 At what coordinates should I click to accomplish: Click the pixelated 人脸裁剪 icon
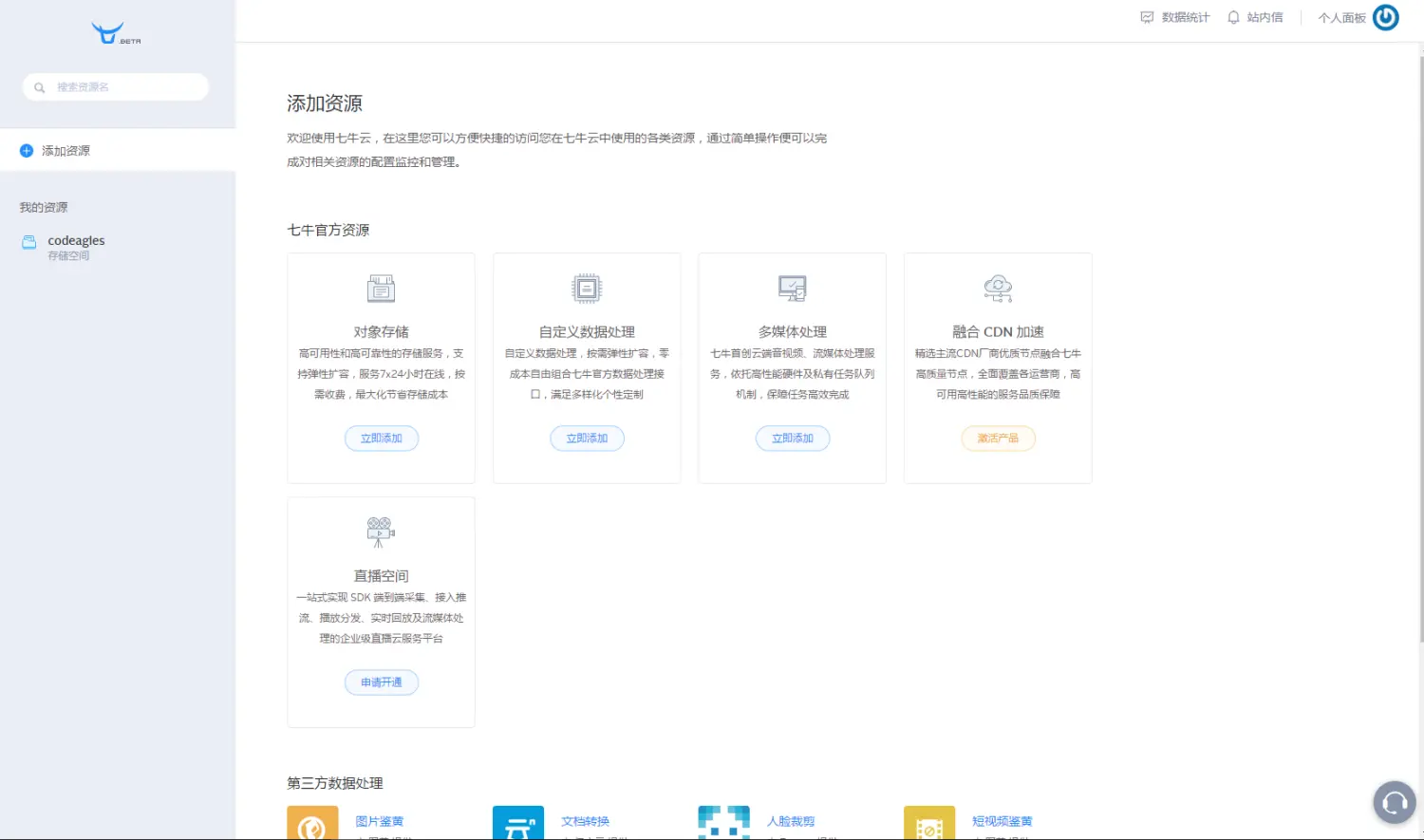click(723, 823)
